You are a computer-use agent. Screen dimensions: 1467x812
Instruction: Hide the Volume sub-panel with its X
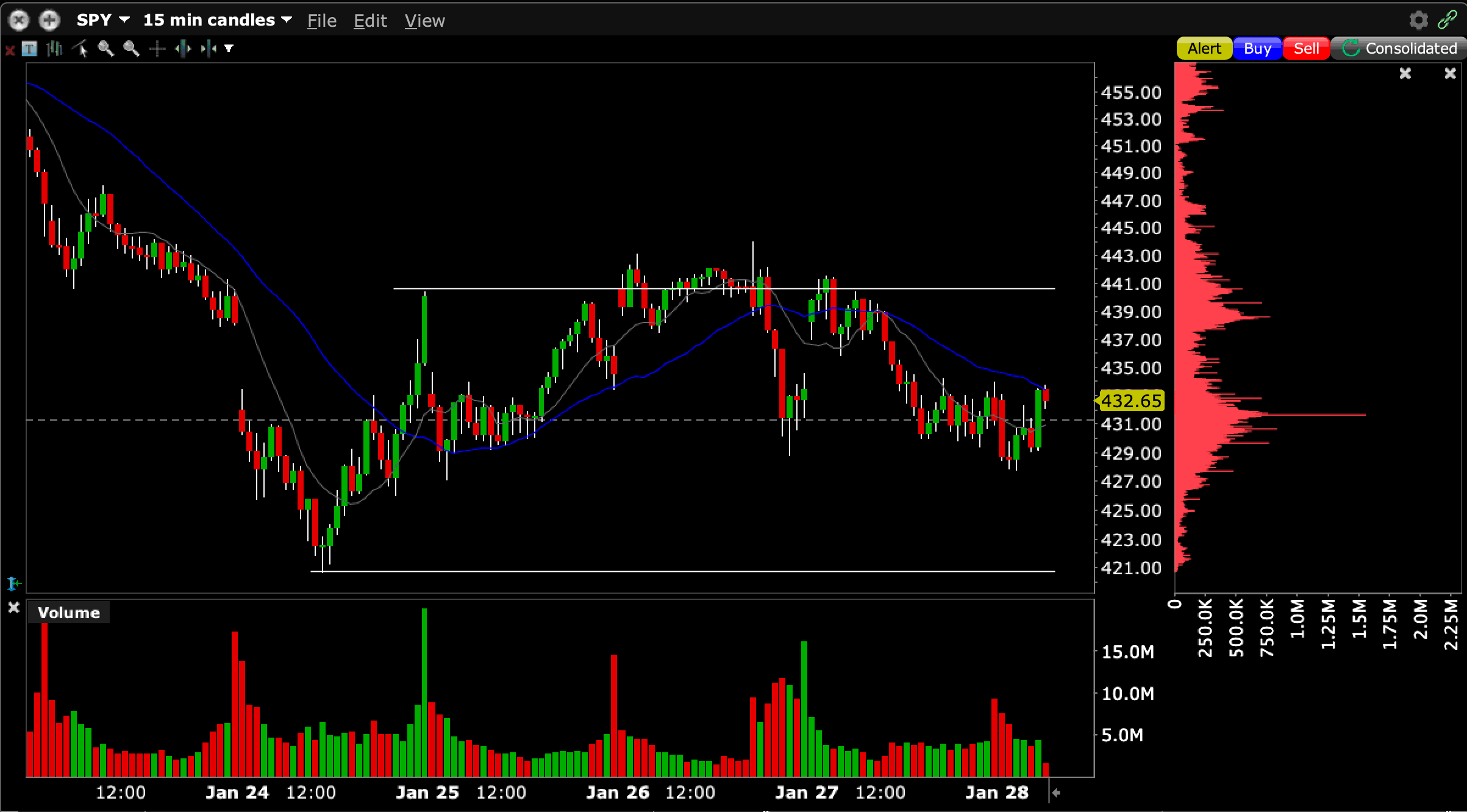click(x=13, y=608)
